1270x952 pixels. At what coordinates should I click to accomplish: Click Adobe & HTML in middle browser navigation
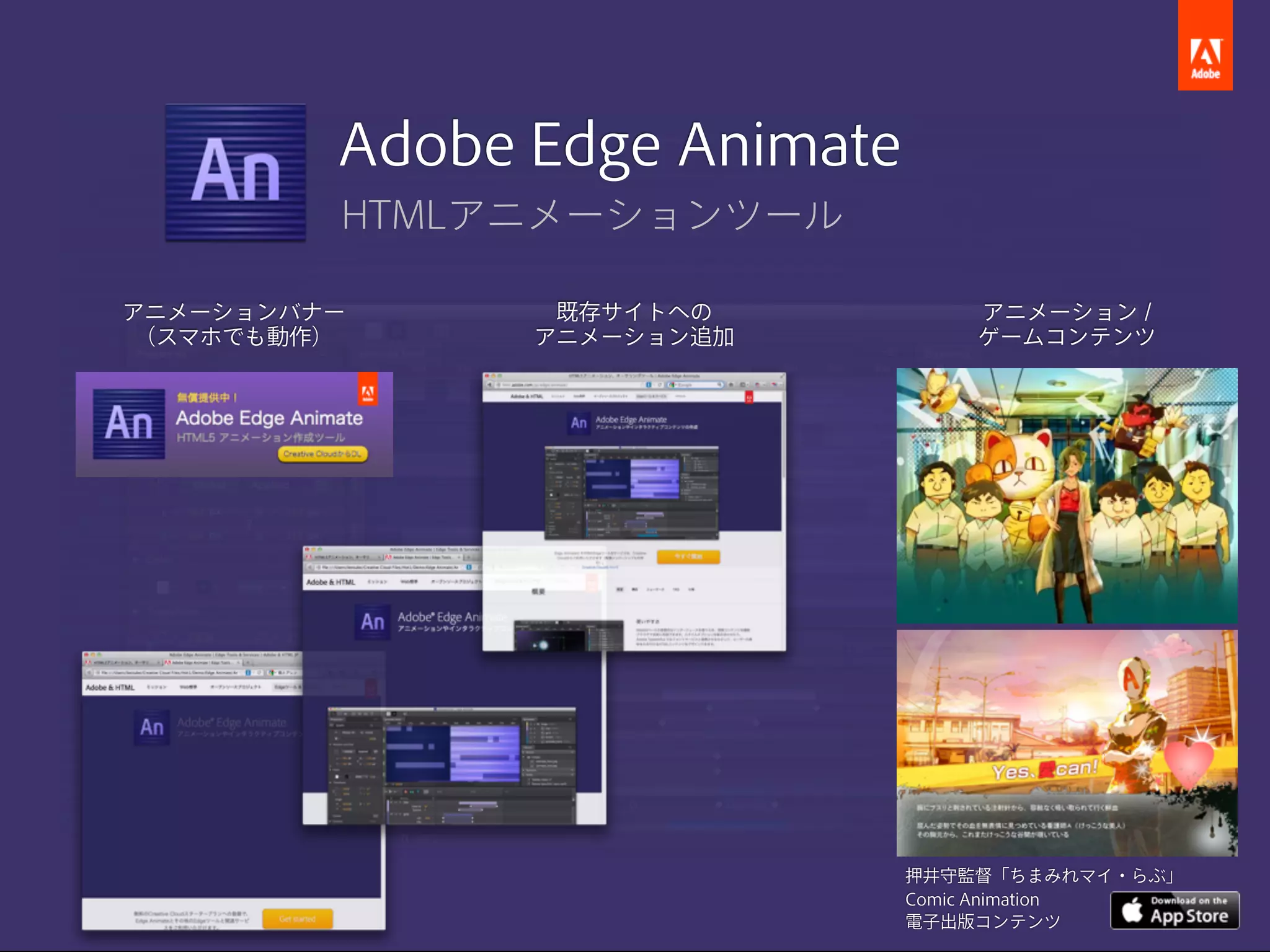coord(331,582)
